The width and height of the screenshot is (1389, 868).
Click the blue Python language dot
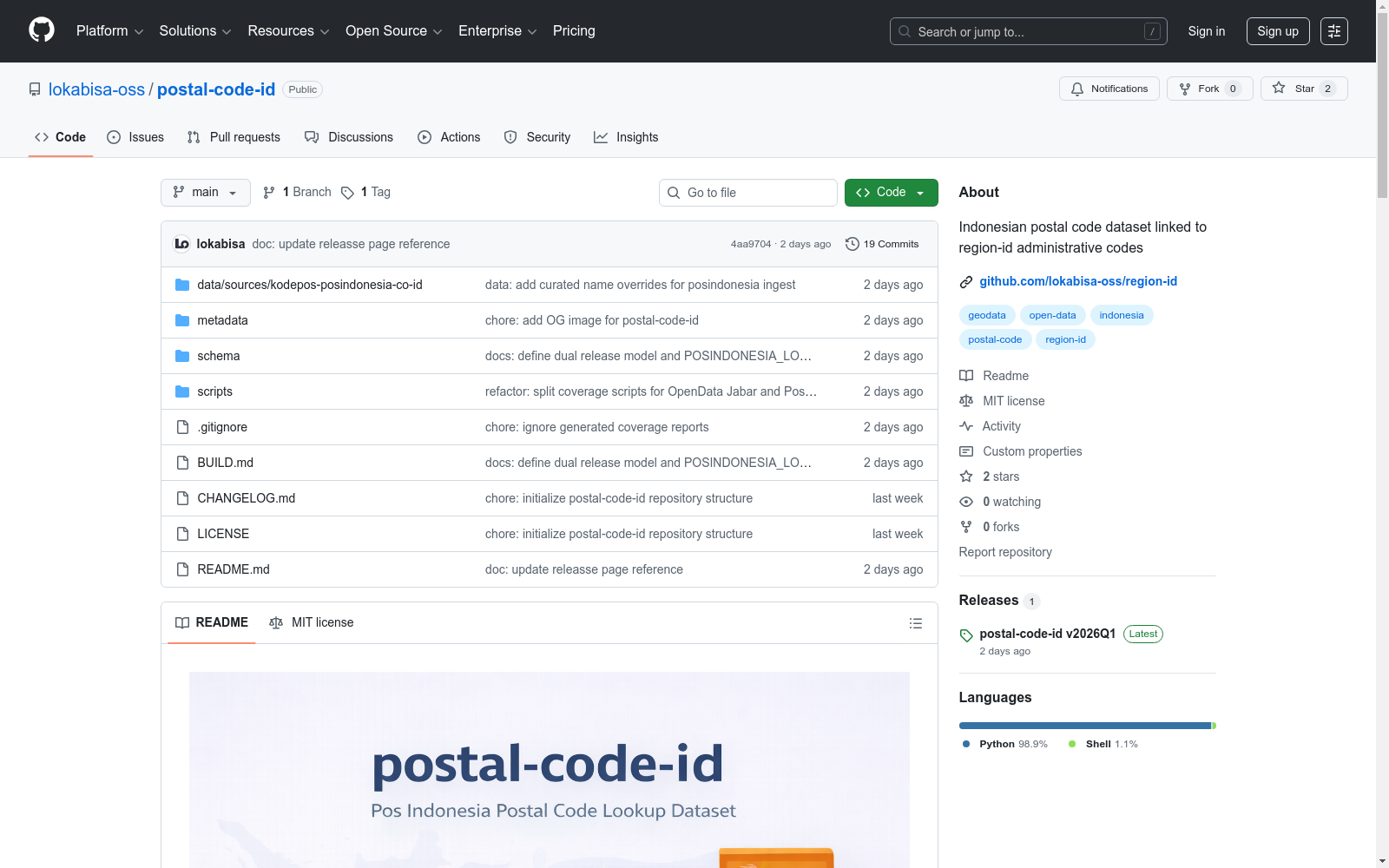966,744
